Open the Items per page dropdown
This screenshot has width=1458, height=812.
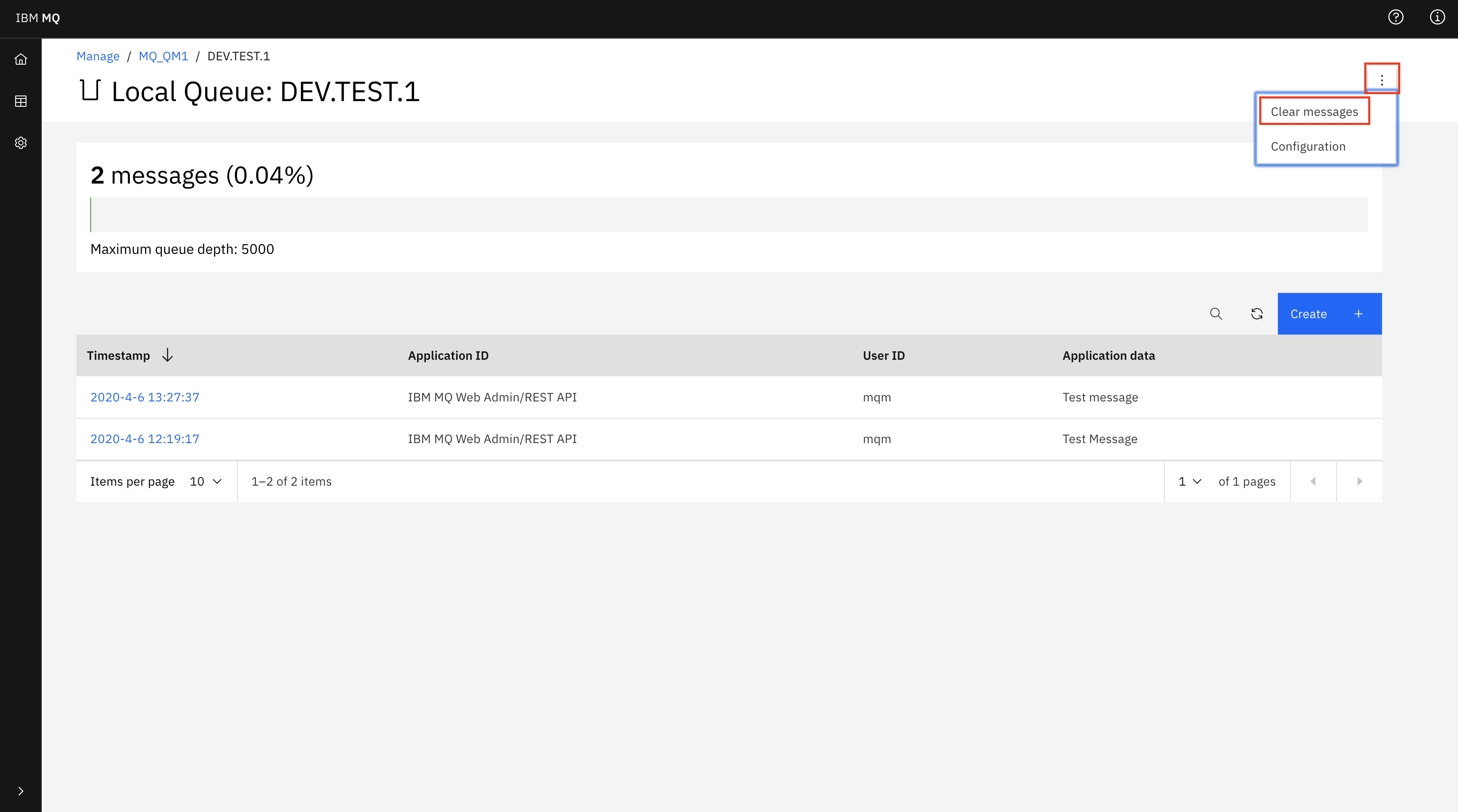tap(204, 482)
